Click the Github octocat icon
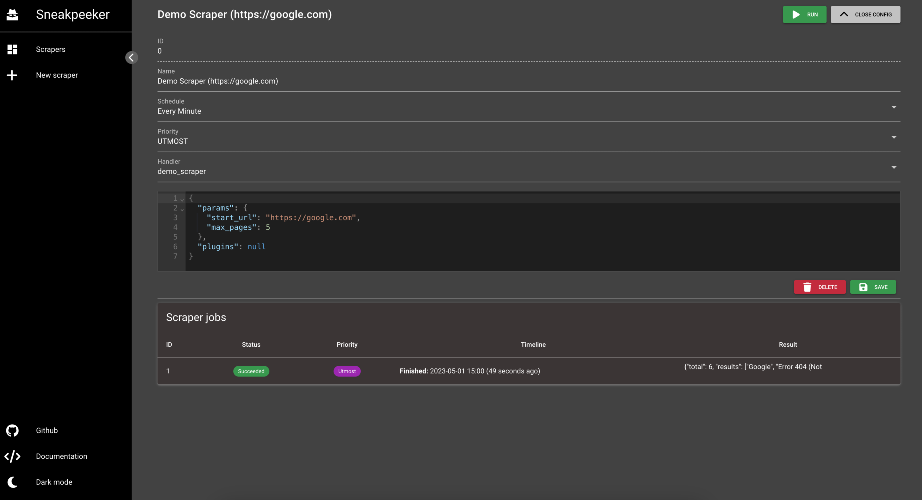Image resolution: width=922 pixels, height=500 pixels. click(12, 431)
